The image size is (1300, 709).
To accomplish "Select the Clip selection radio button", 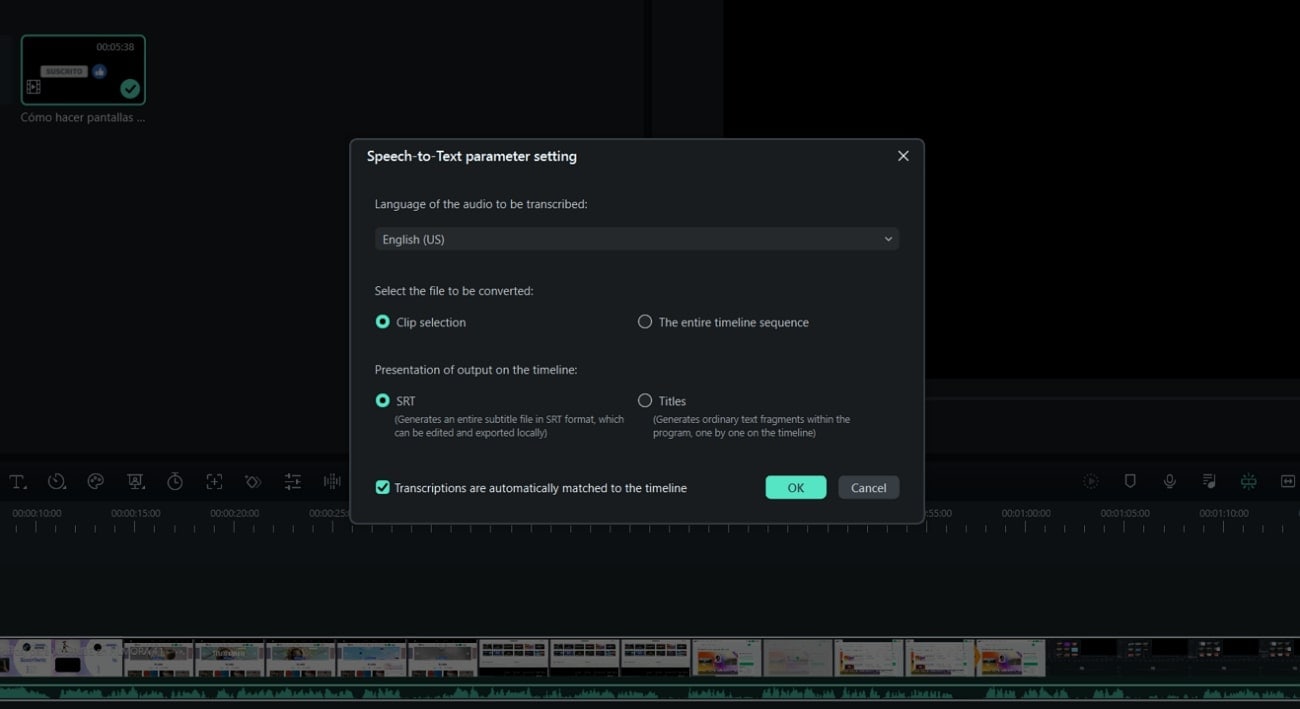I will 382,322.
